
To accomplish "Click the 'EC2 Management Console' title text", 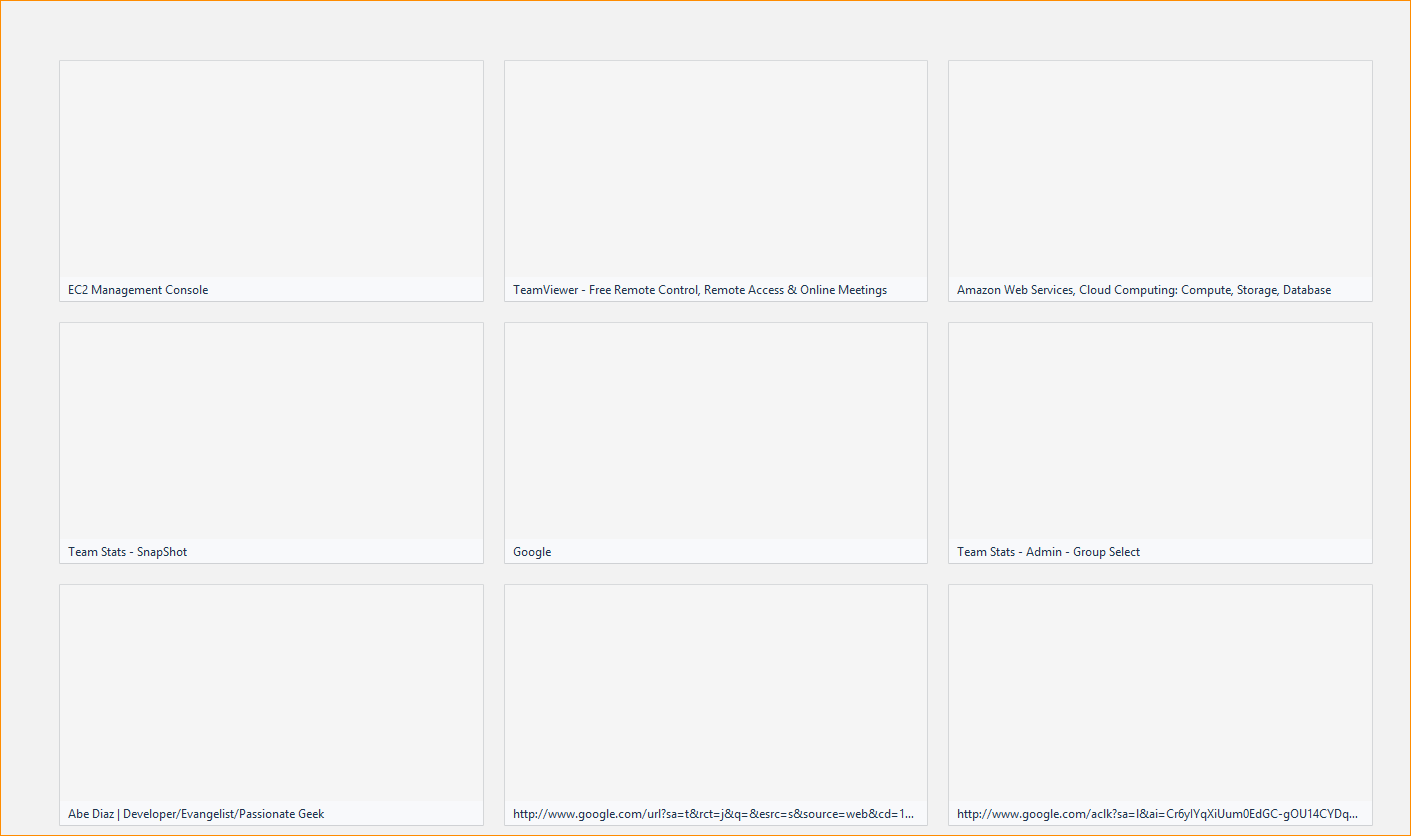I will [x=138, y=290].
